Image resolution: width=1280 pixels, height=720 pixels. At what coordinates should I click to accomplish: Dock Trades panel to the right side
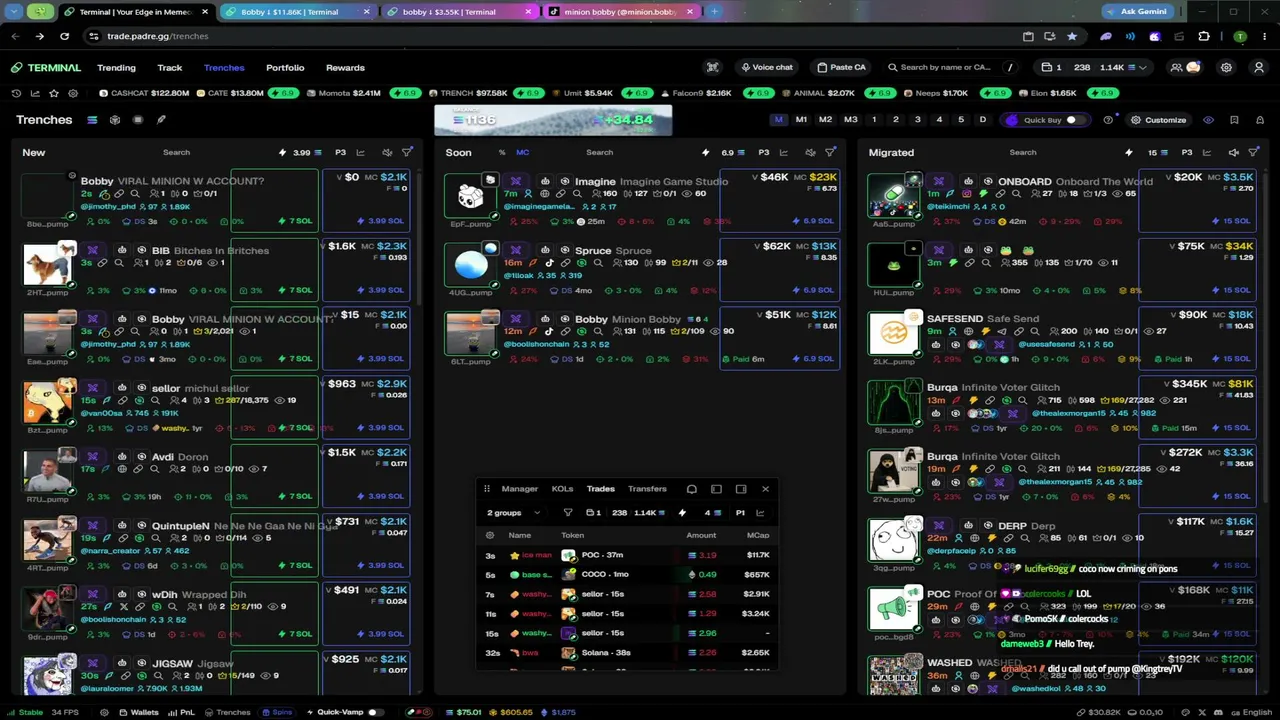tap(741, 489)
